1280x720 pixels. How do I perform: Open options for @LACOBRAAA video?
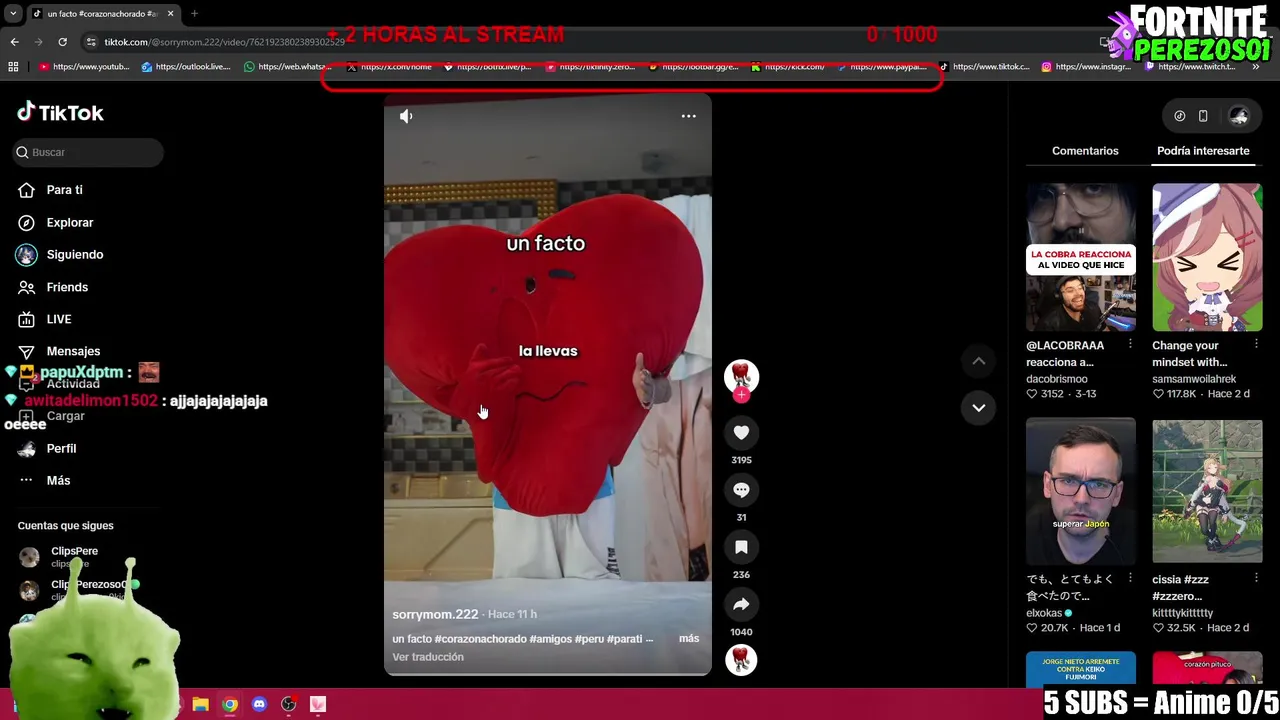pyautogui.click(x=1130, y=344)
